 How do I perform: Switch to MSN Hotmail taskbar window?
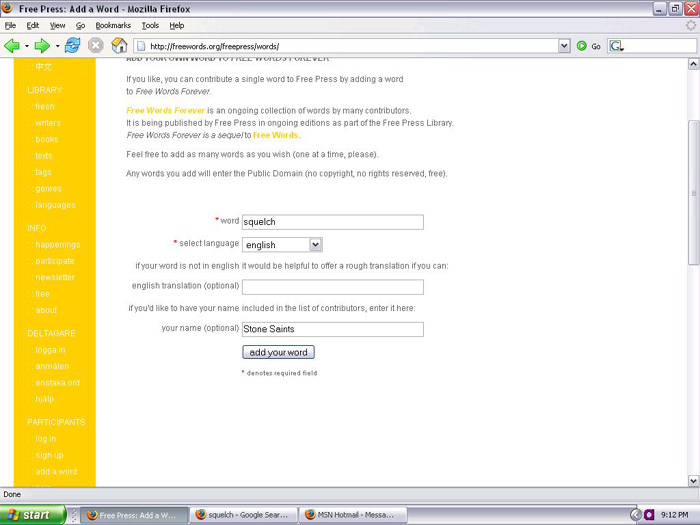(353, 515)
